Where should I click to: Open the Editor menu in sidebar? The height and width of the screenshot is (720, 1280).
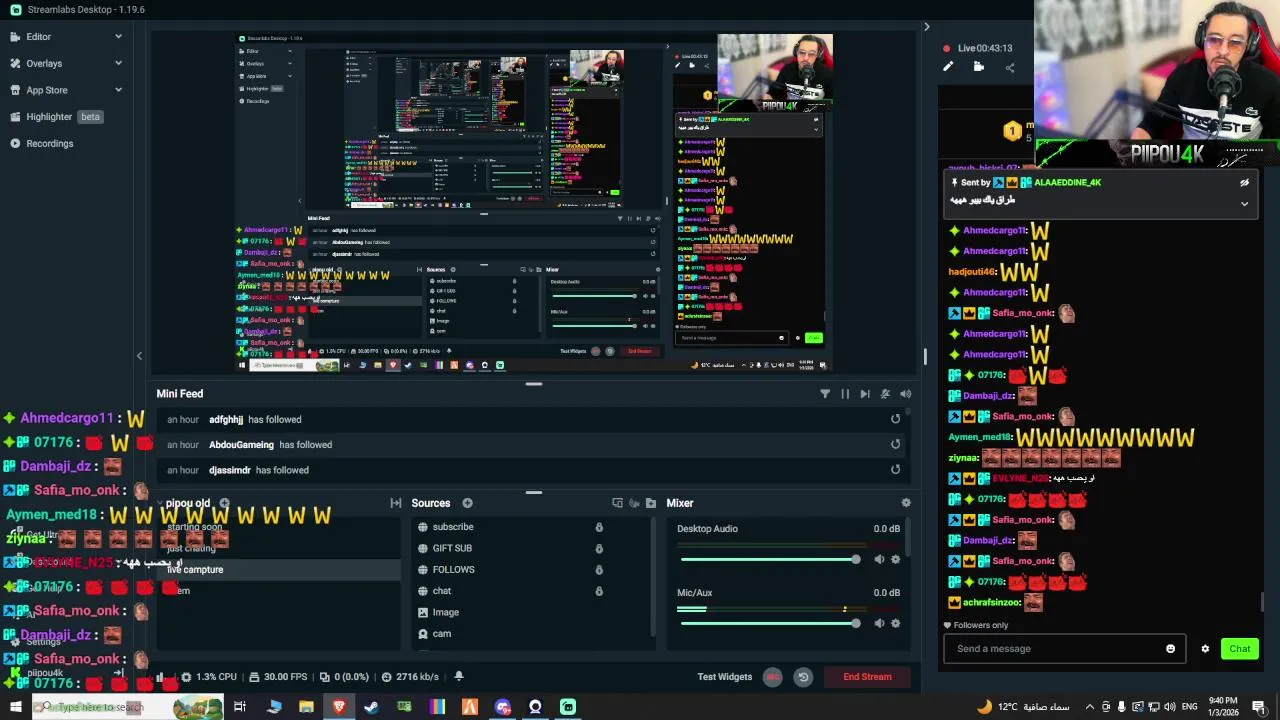click(38, 37)
